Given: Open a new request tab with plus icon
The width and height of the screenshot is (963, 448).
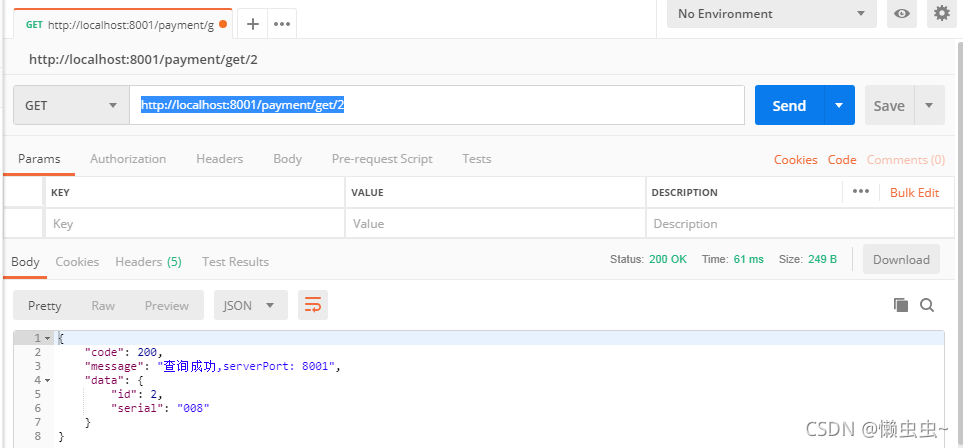Looking at the screenshot, I should coord(252,24).
